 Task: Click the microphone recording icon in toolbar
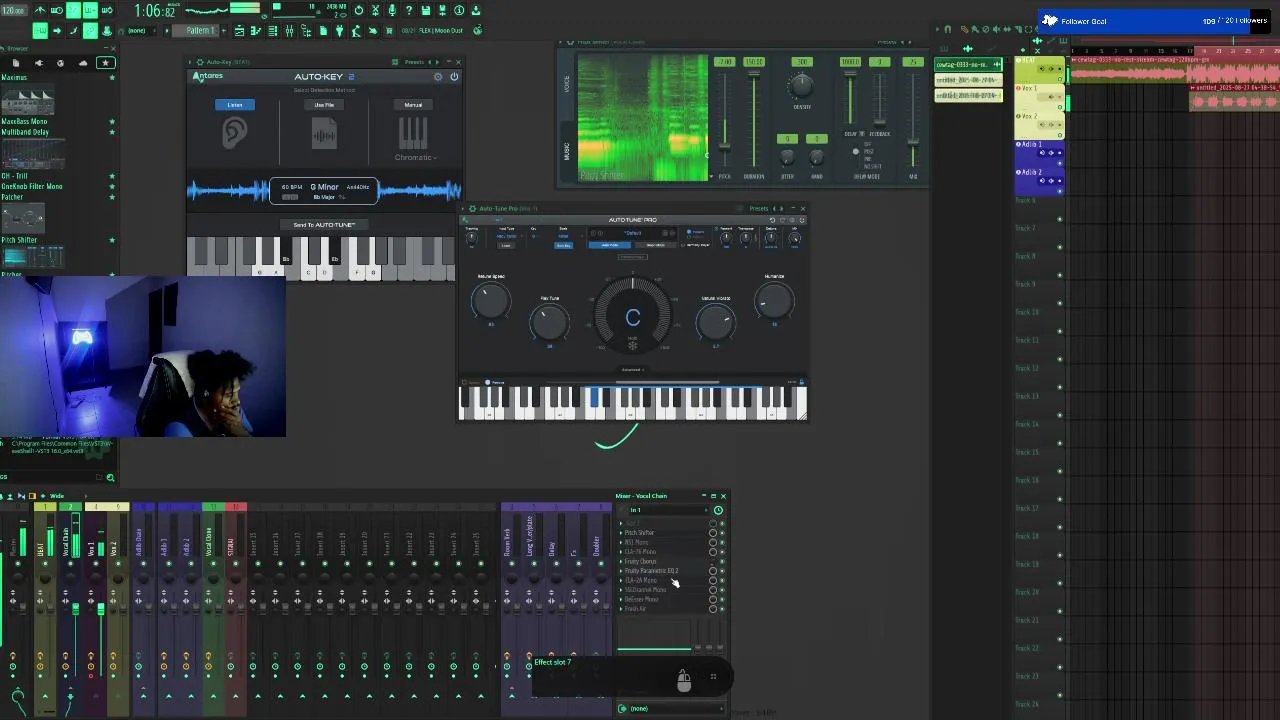(x=392, y=10)
